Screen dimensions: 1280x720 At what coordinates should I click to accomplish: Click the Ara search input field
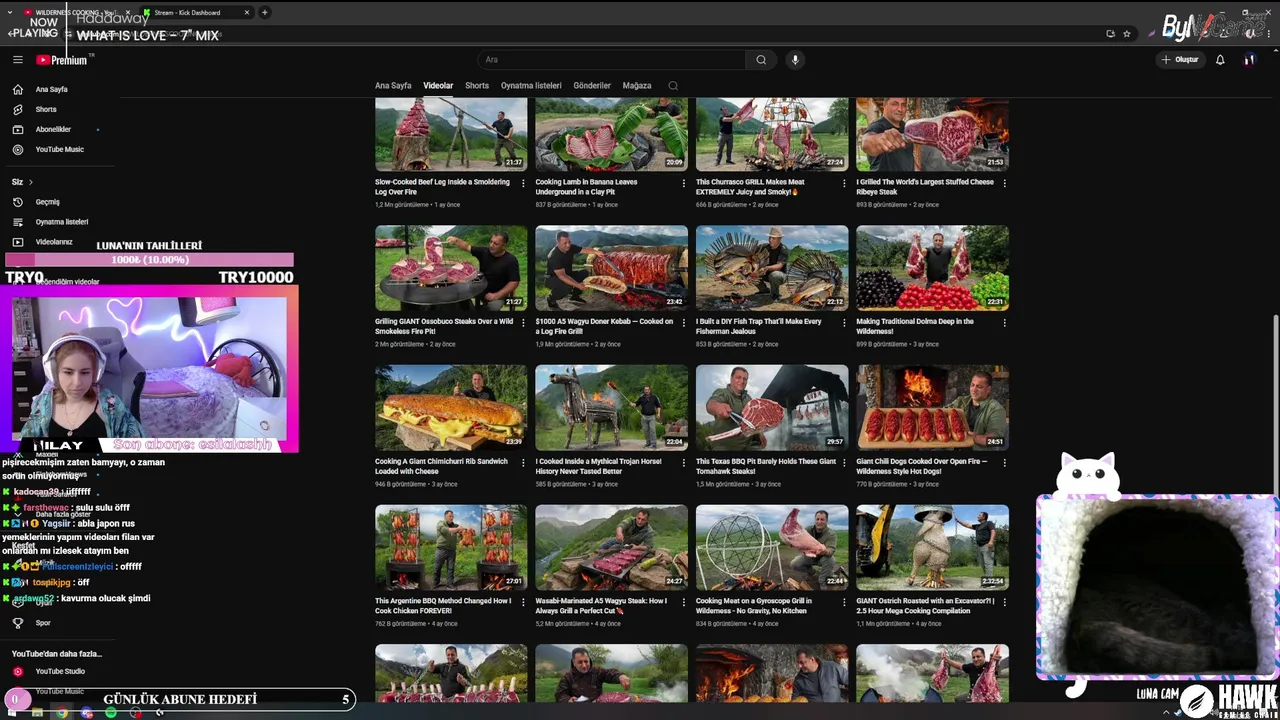[611, 60]
